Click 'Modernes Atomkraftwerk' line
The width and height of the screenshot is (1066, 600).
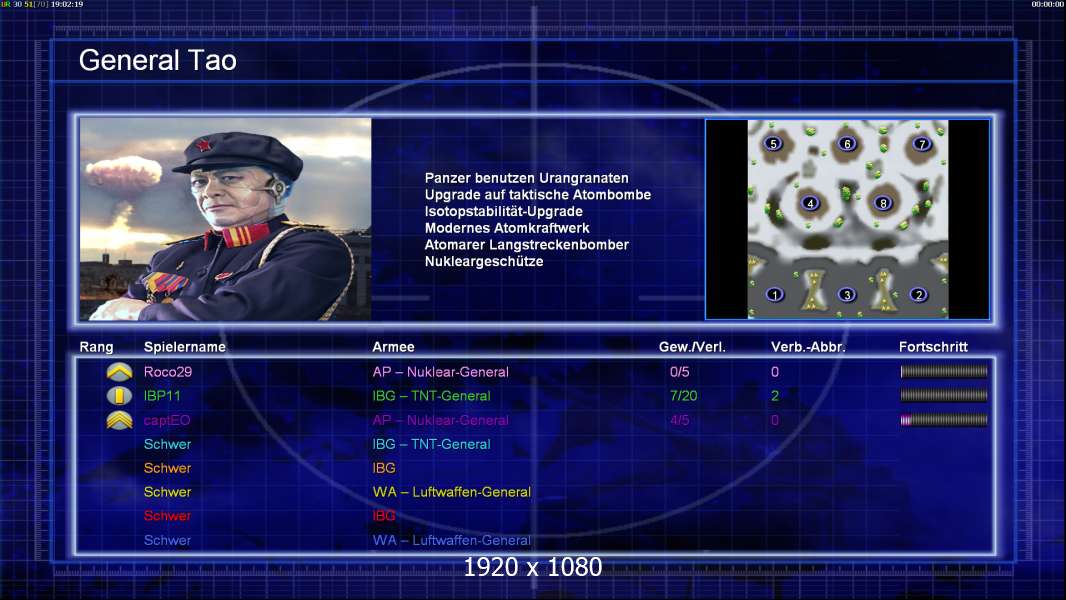click(x=506, y=228)
